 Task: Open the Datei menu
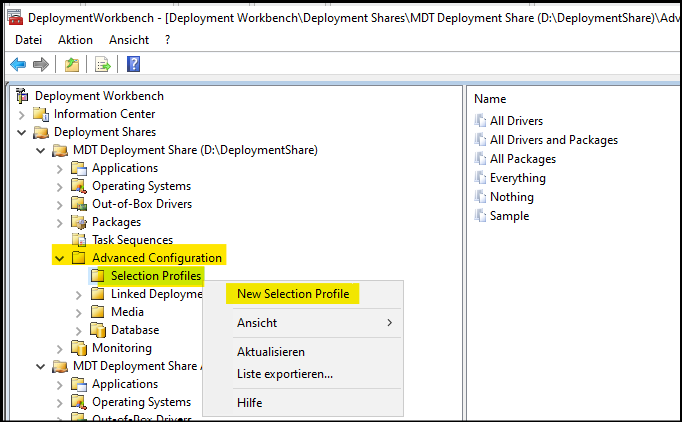pos(28,40)
